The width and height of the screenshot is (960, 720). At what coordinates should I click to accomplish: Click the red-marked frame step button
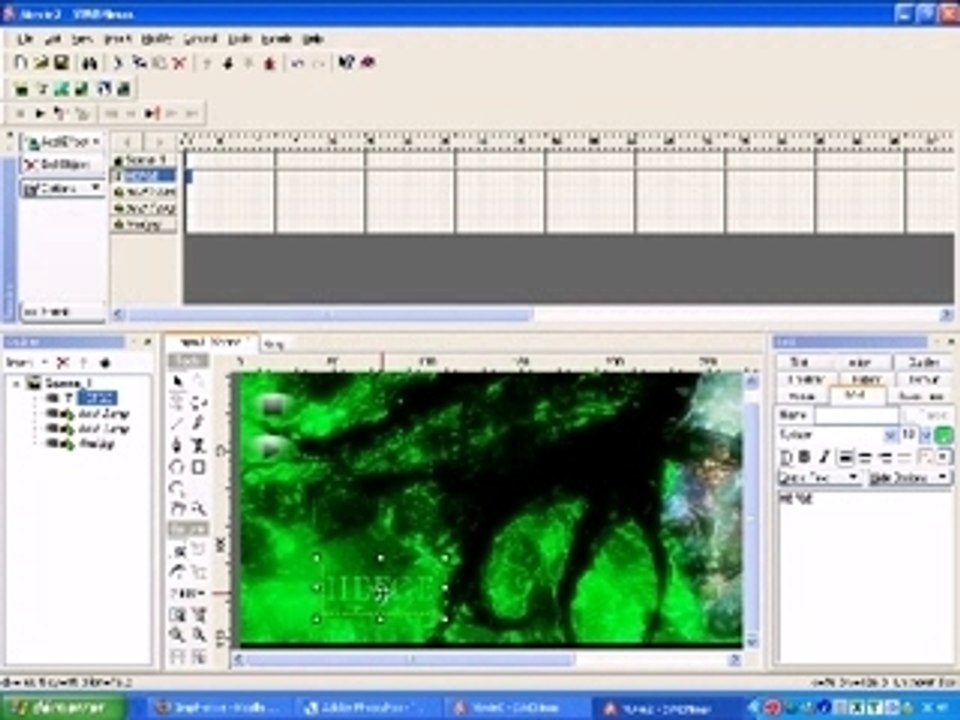pos(152,113)
